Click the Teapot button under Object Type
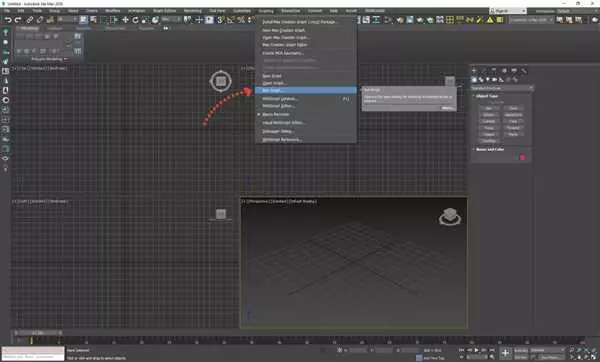Viewport: 600px width, 362px height. (489, 134)
